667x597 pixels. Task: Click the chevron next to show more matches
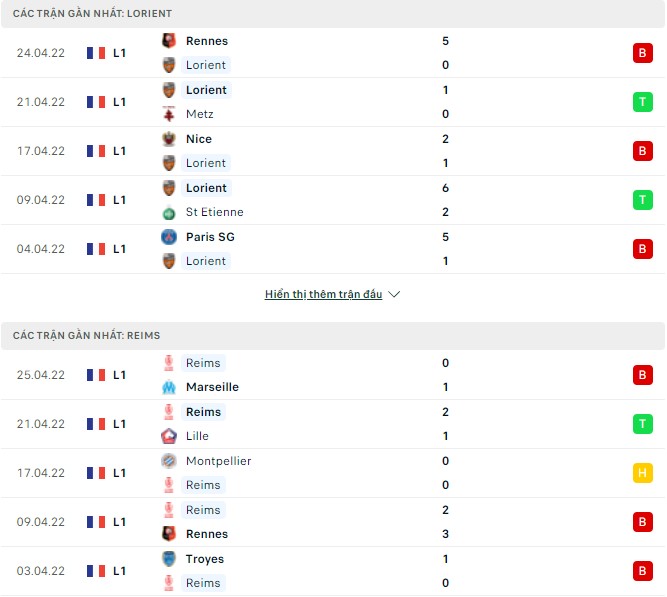(x=394, y=295)
